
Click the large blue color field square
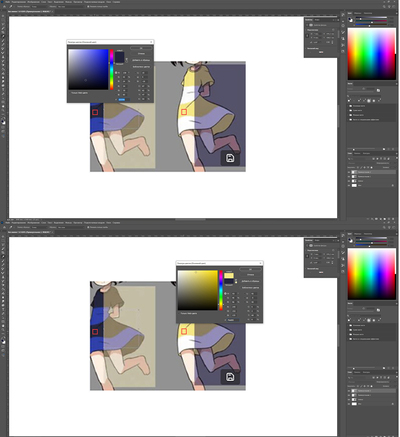click(88, 69)
